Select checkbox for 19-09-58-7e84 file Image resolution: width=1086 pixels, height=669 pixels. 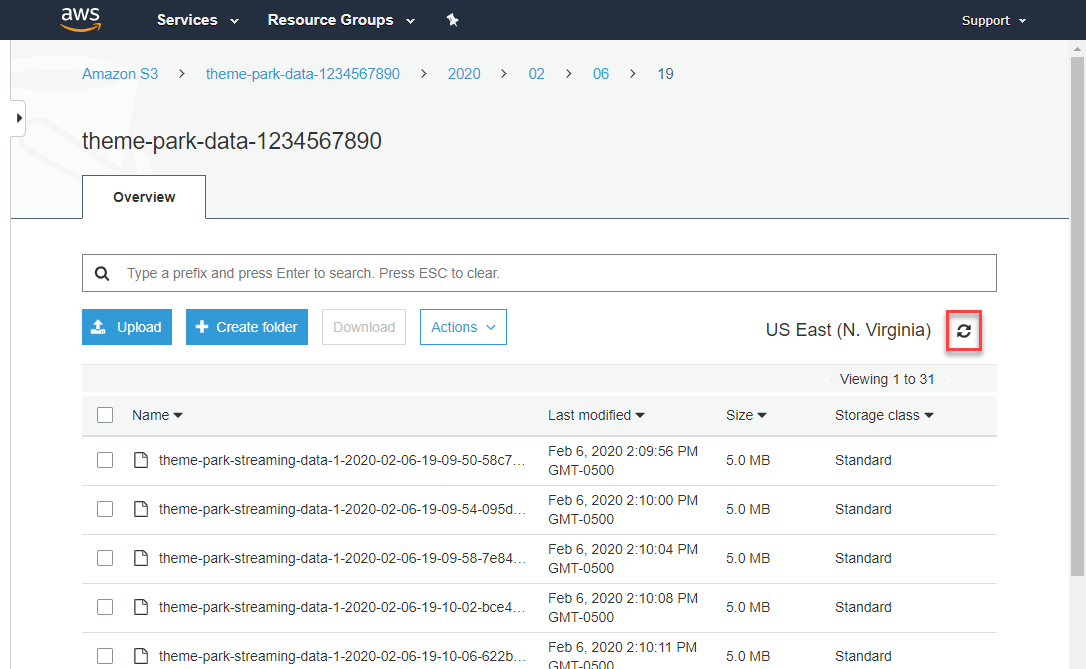(x=105, y=558)
